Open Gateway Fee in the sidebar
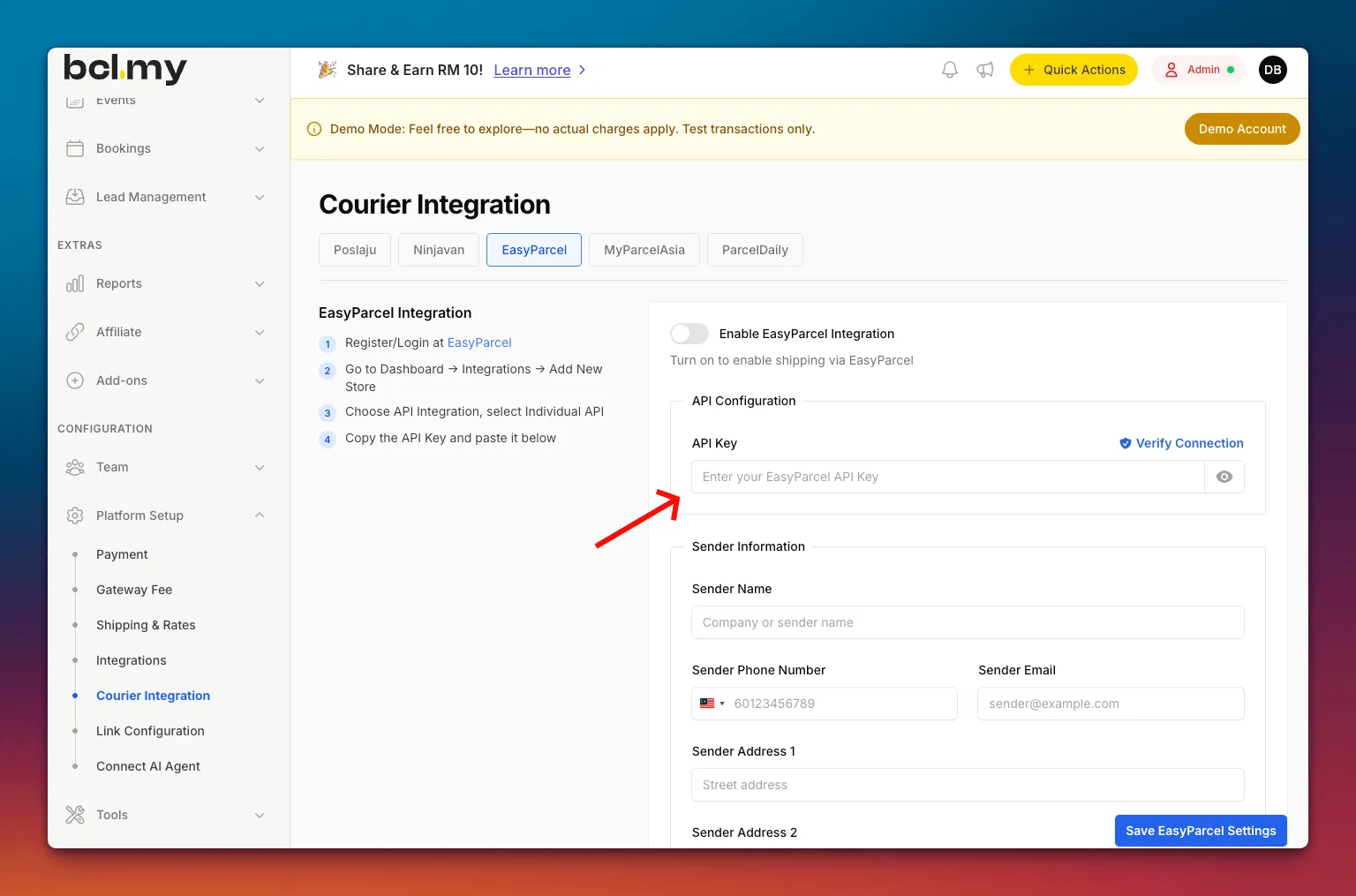 [134, 590]
